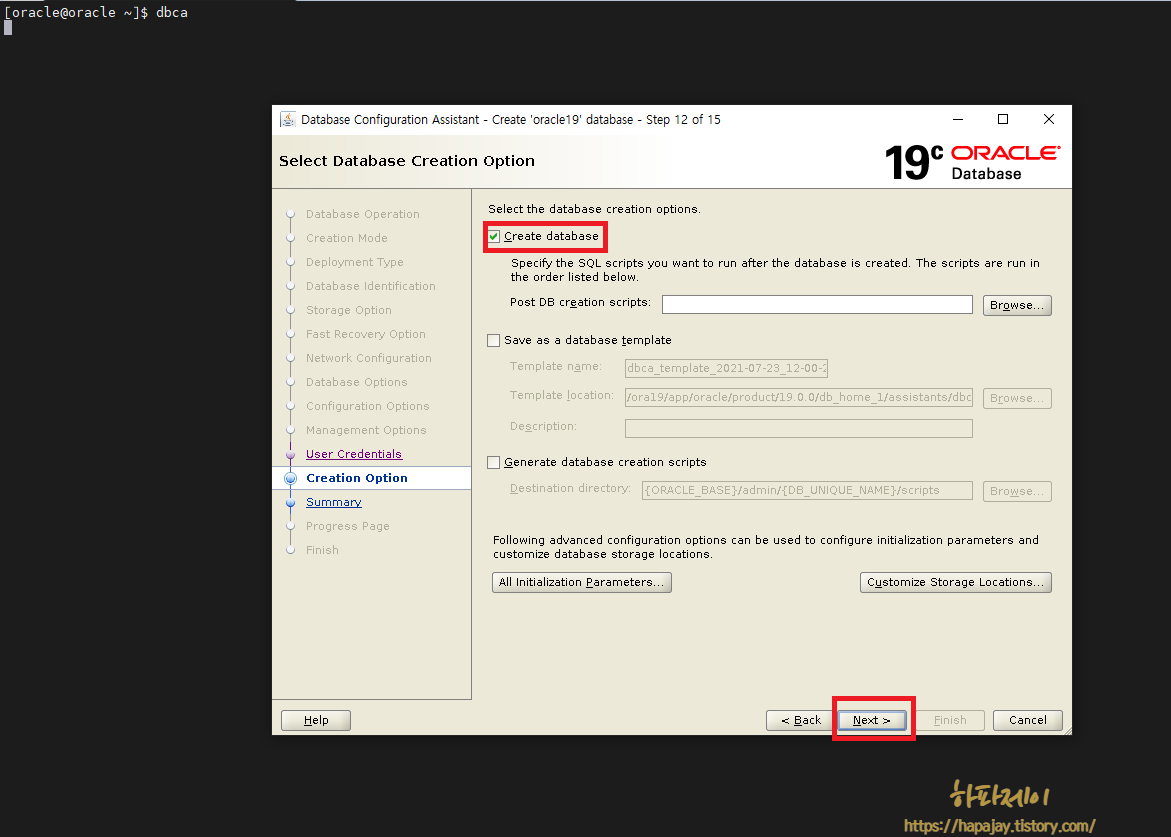The width and height of the screenshot is (1171, 837).
Task: Browse for Post DB creation scripts
Action: [1016, 305]
